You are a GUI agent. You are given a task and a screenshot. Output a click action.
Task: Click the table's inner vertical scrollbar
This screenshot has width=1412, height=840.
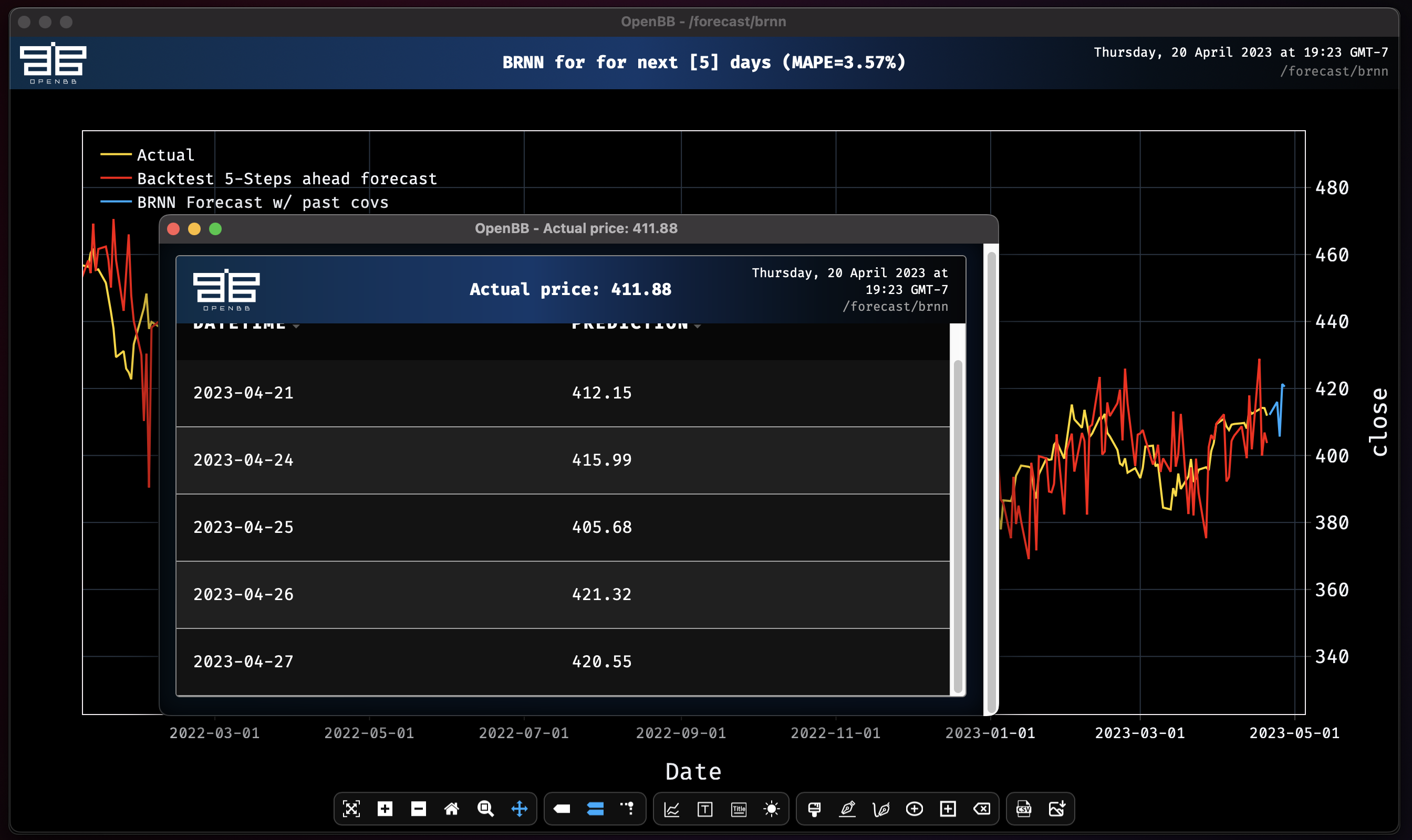958,526
